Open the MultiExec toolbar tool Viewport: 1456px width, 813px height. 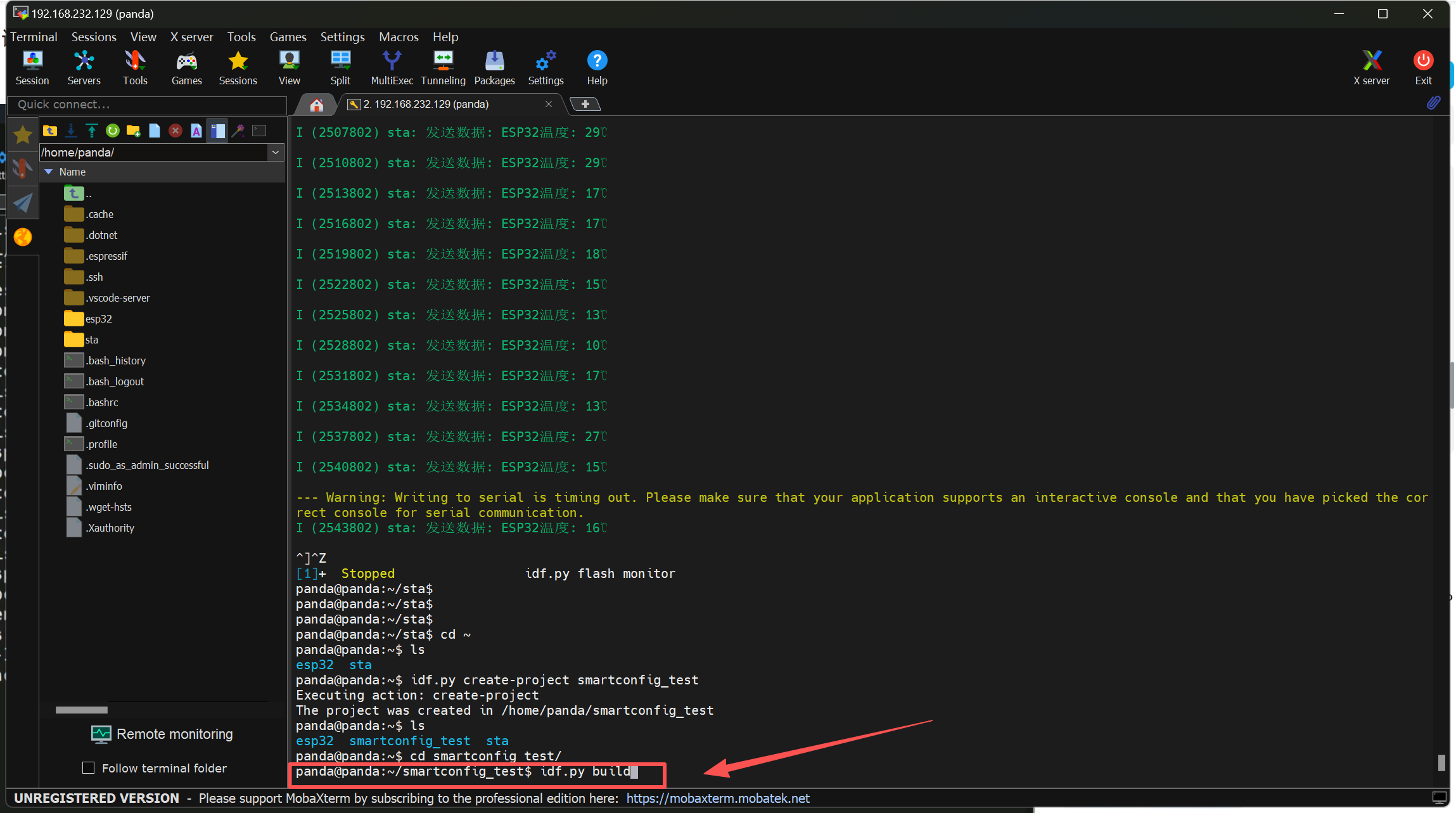(x=392, y=67)
